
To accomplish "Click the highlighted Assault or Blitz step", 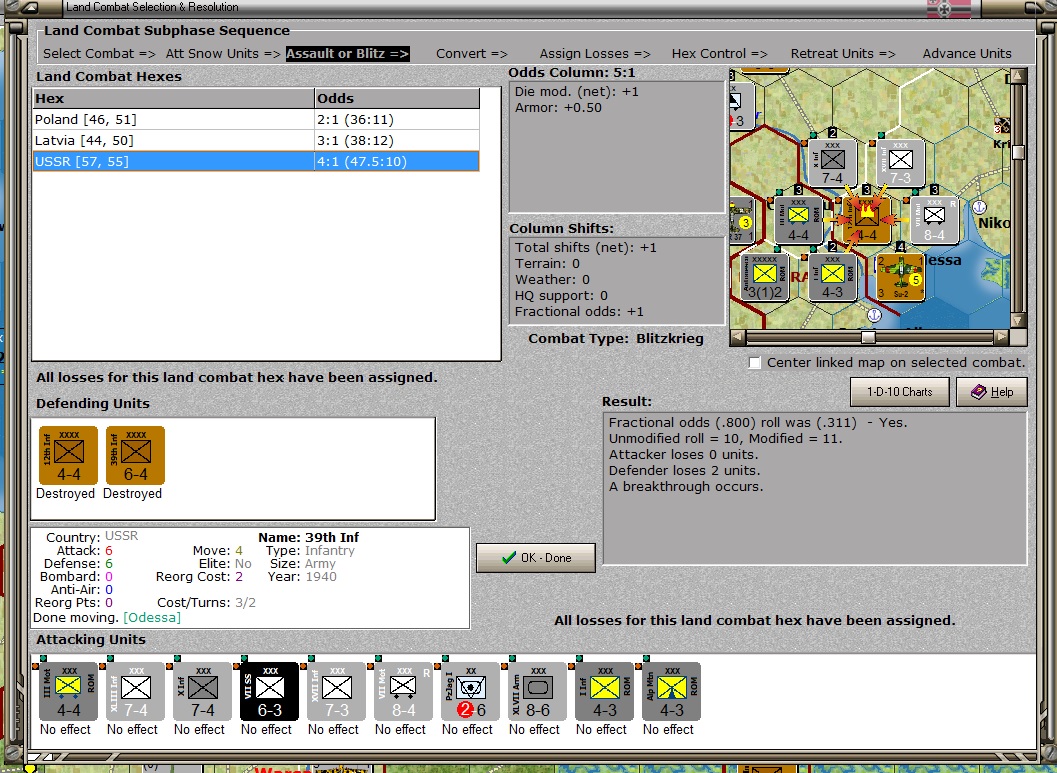I will click(x=347, y=54).
